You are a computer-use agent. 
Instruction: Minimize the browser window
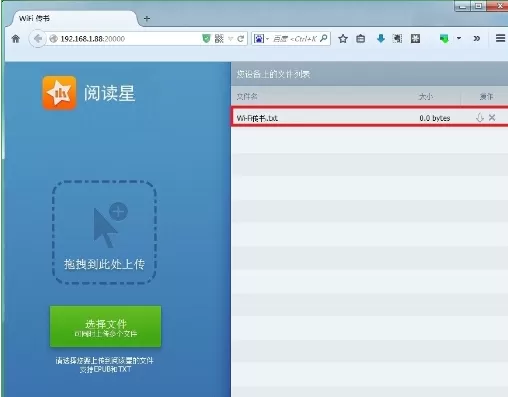pos(462,6)
